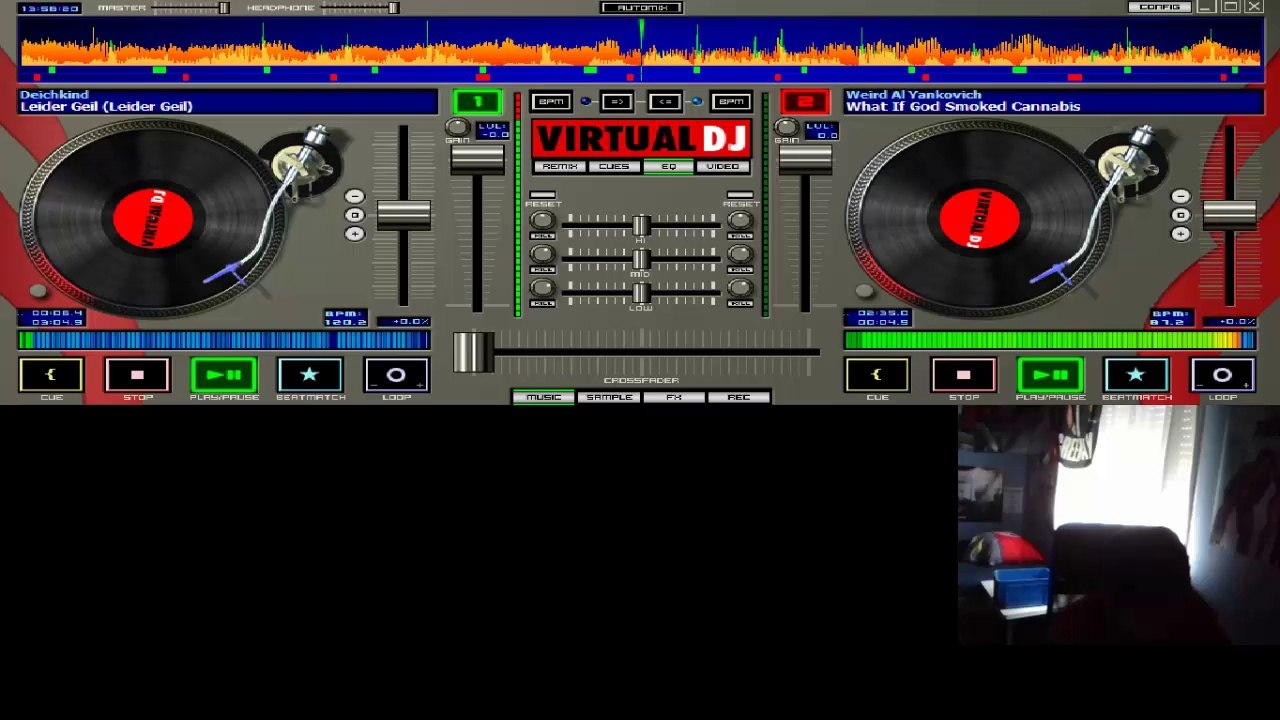Click the deck 2 pitch slider handle

[1229, 214]
